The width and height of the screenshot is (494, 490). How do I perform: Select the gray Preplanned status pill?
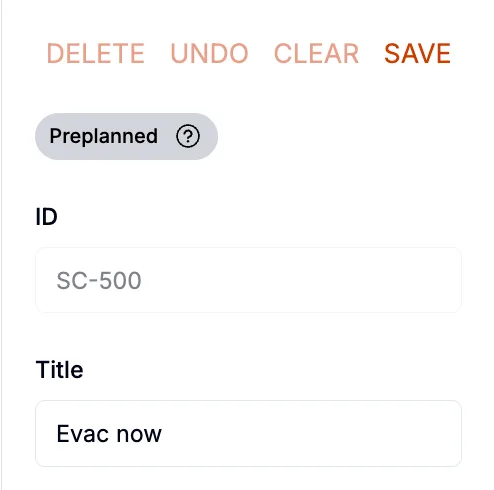click(x=126, y=136)
